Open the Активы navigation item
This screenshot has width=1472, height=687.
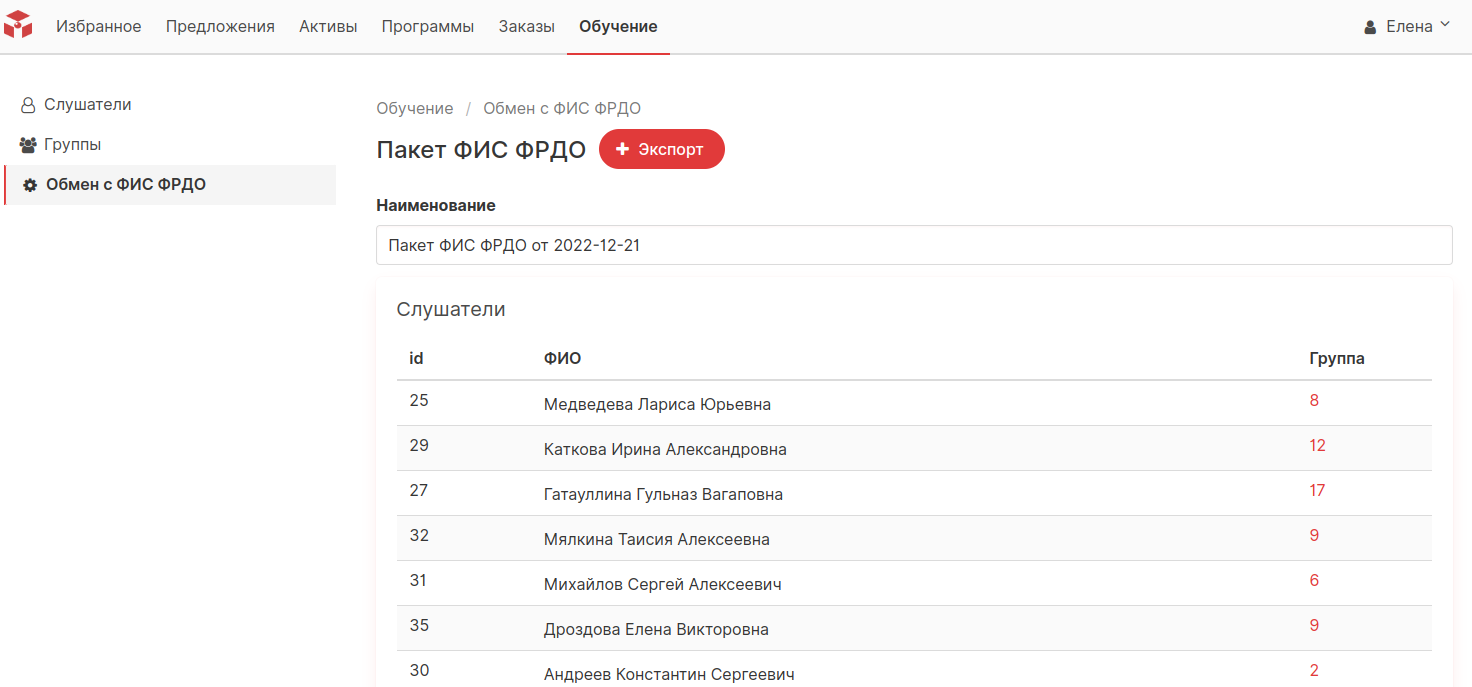(x=328, y=27)
